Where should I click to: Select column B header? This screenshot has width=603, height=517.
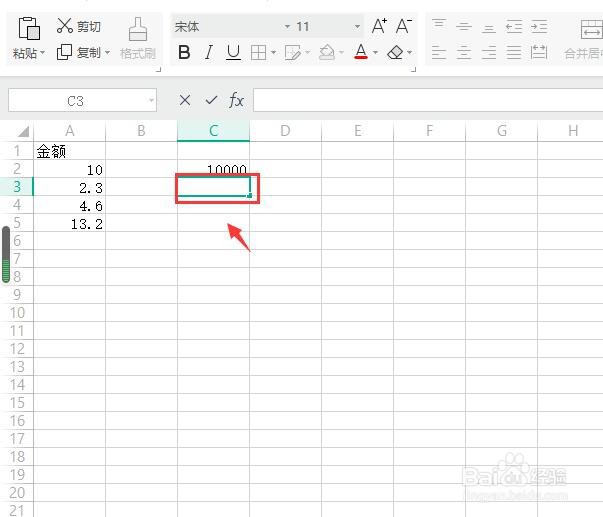point(142,131)
